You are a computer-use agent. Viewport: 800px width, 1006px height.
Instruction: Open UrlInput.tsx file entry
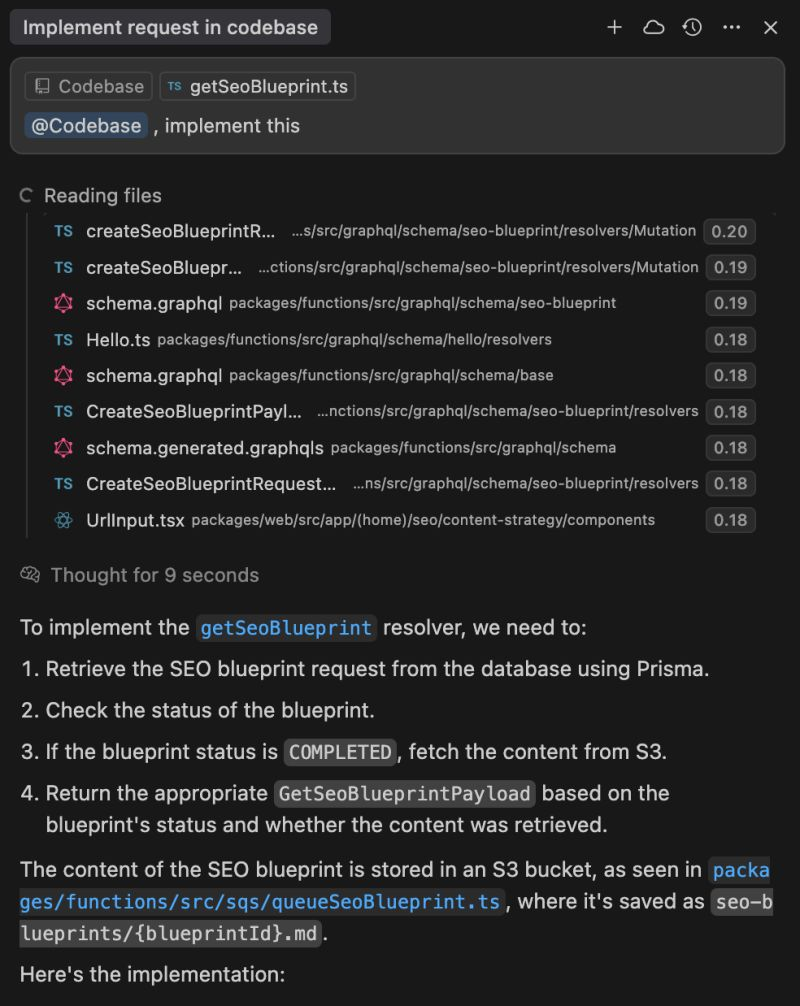pyautogui.click(x=135, y=520)
